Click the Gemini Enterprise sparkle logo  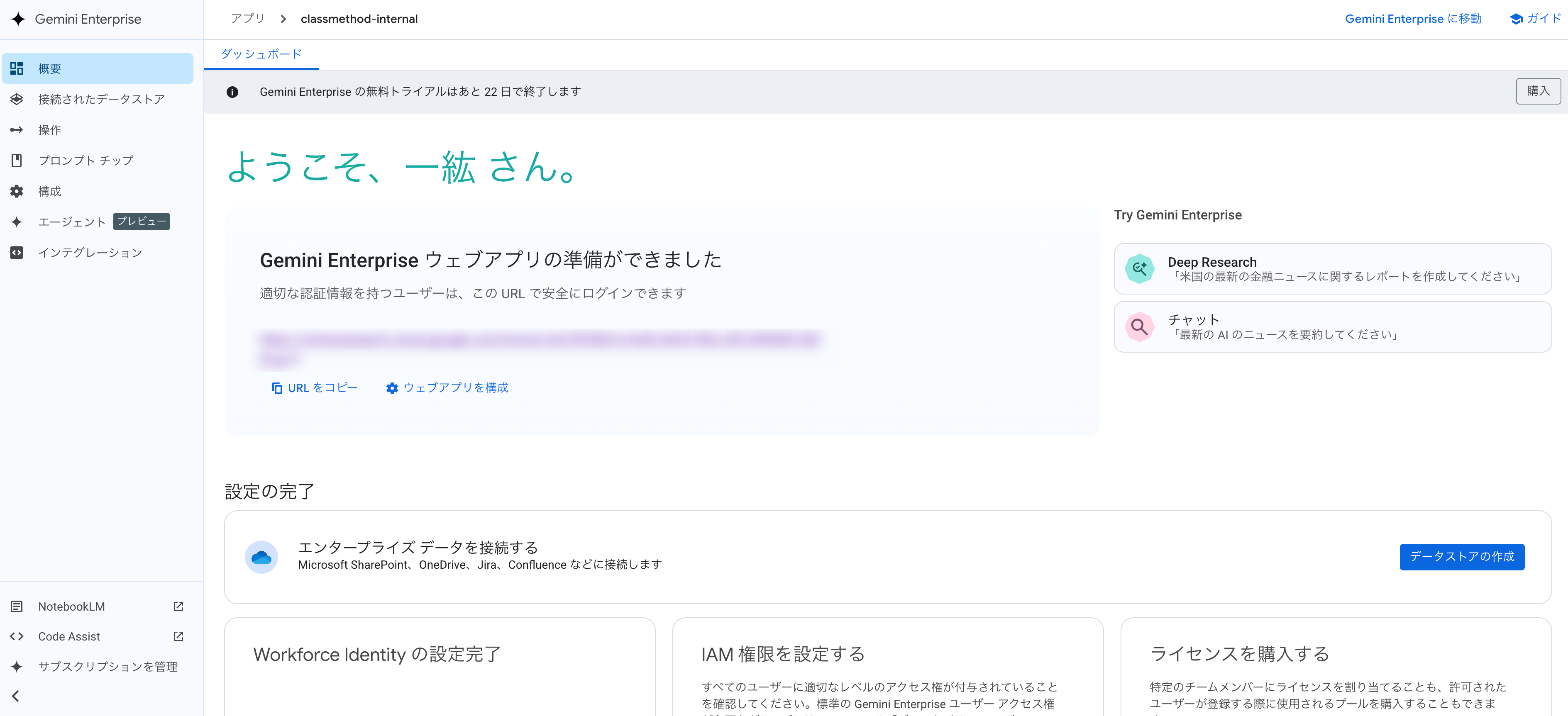pos(18,19)
